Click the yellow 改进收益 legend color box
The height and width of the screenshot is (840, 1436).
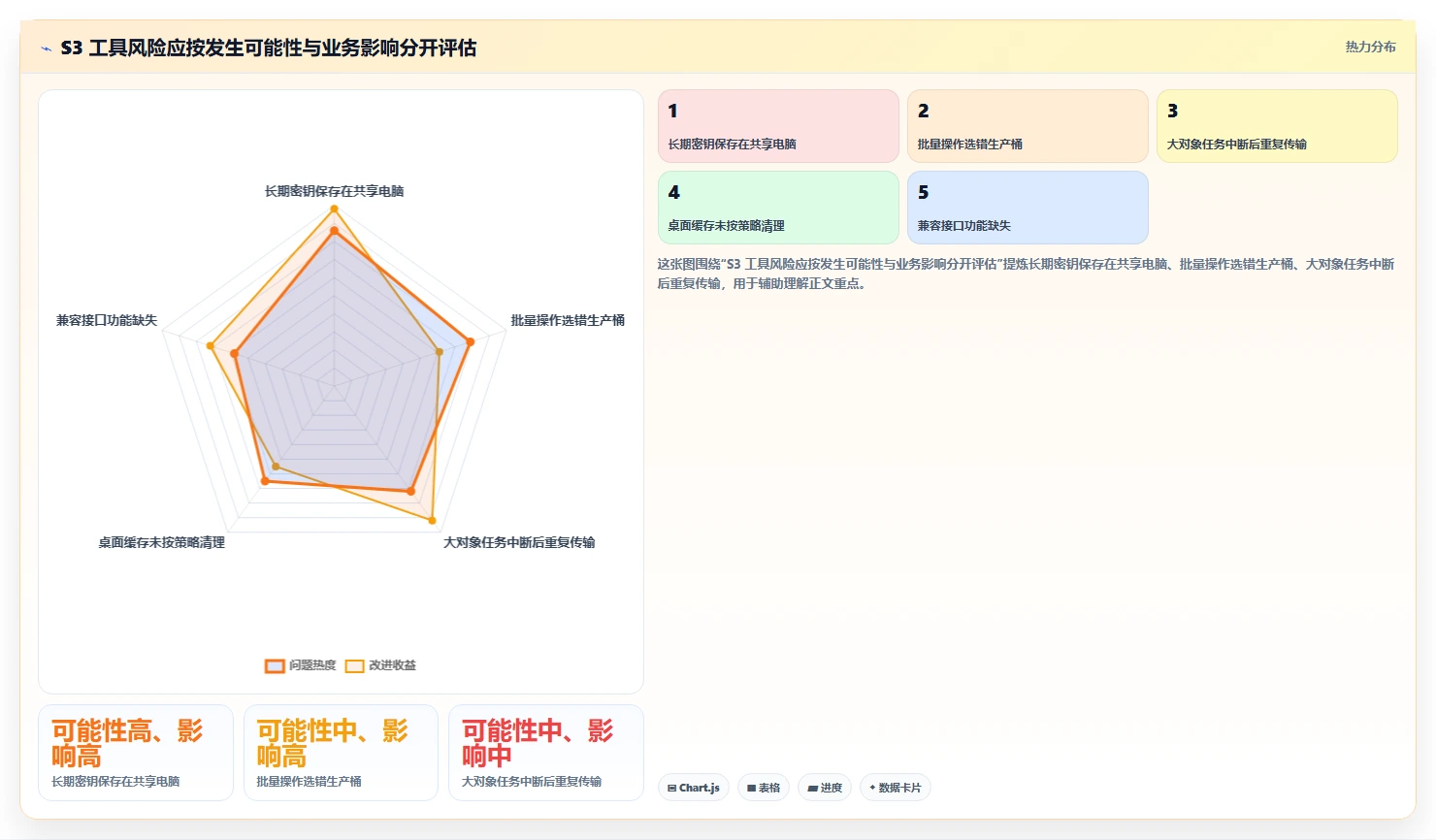click(355, 665)
